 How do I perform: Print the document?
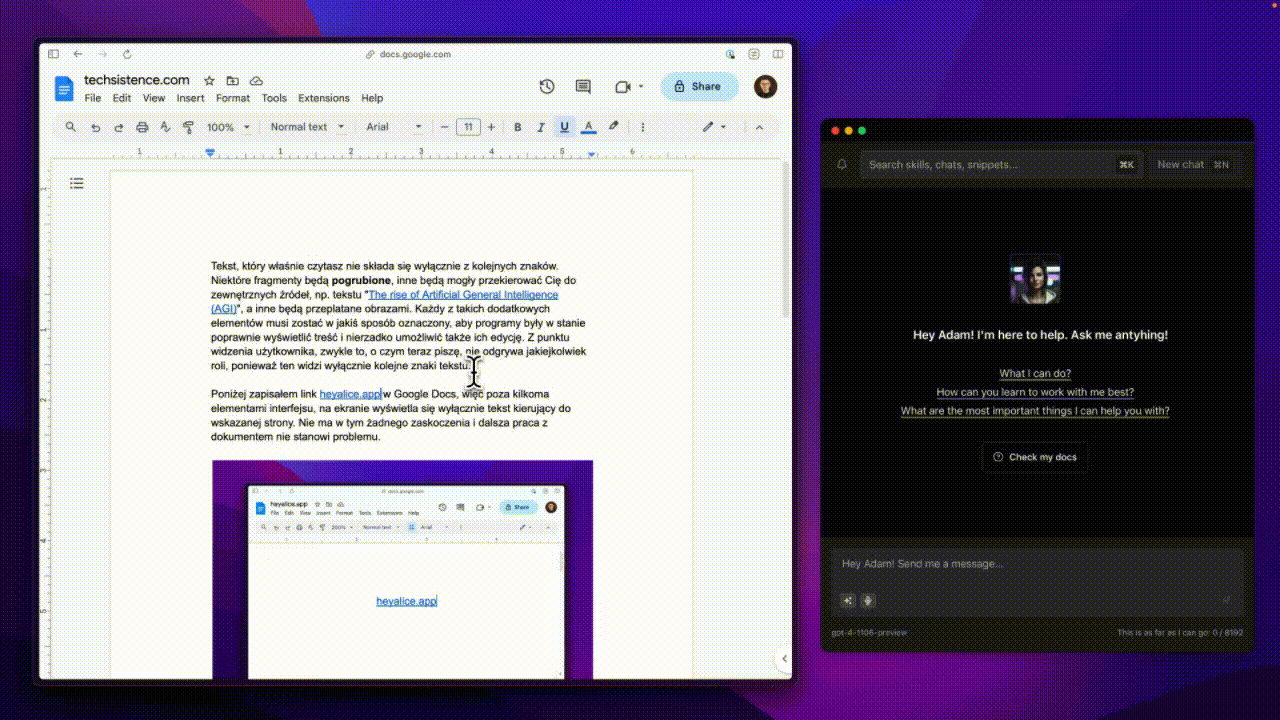[142, 127]
